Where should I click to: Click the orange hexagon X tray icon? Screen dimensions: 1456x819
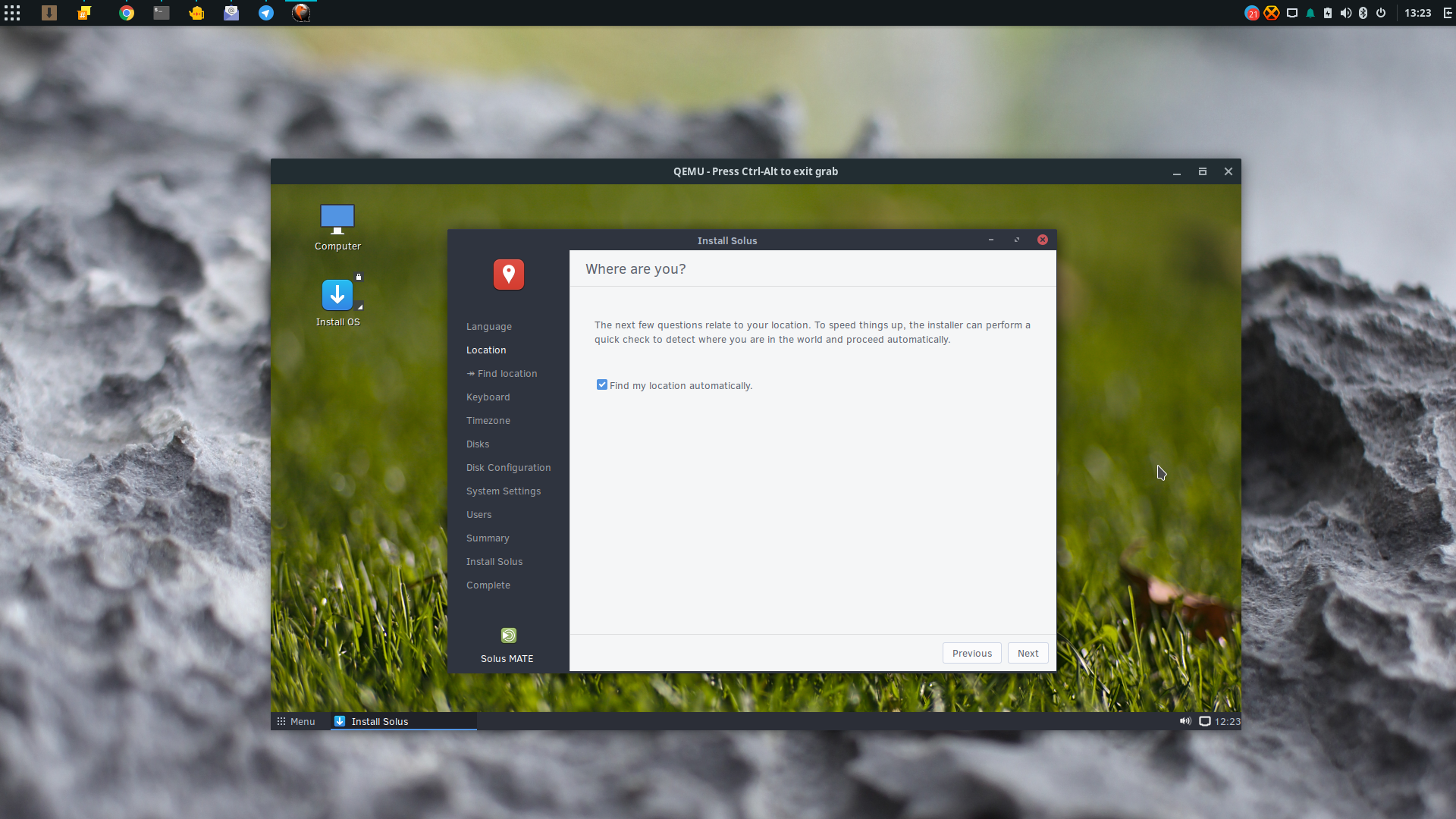(x=1272, y=13)
